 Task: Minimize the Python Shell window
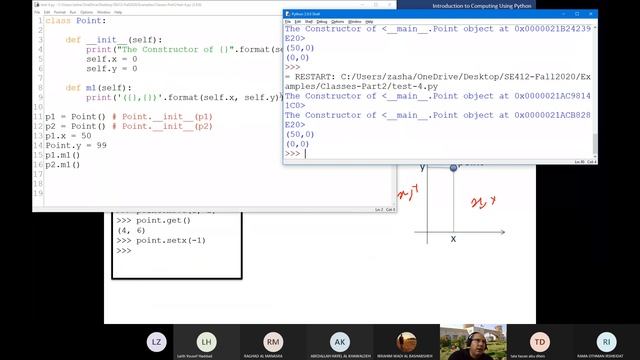[564, 14]
